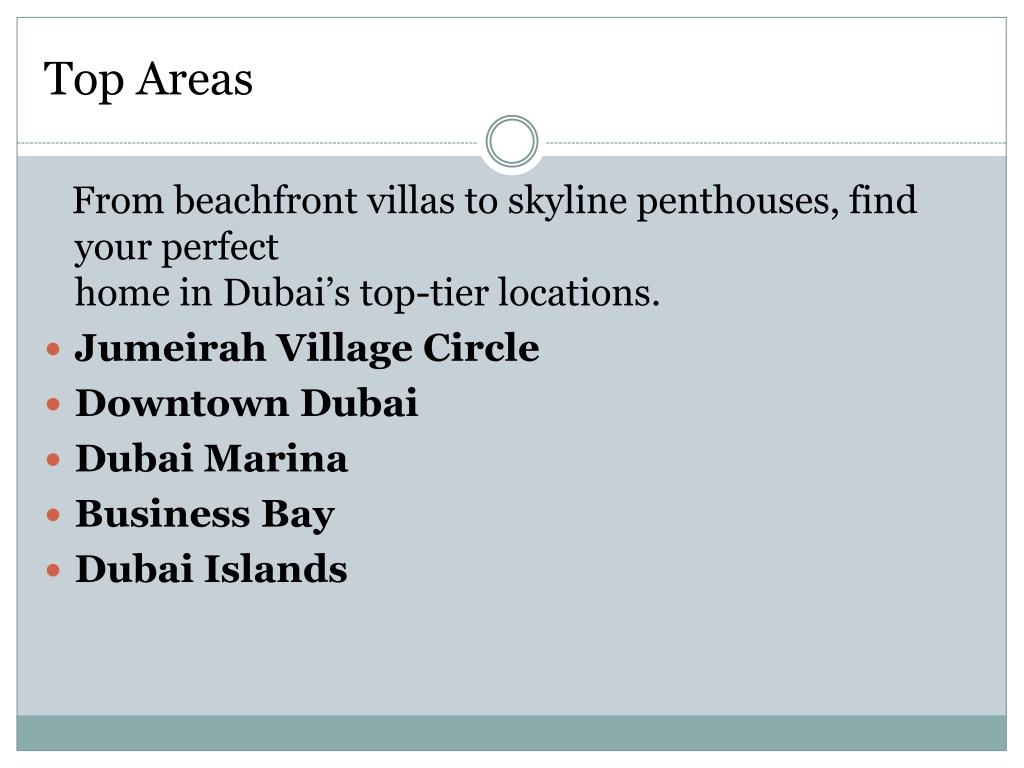This screenshot has width=1024, height=768.
Task: Click the dotted divider line right of circle
Action: click(x=776, y=142)
